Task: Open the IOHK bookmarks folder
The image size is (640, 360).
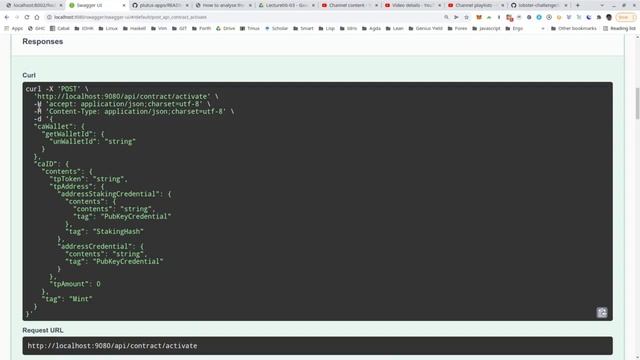Action: pyautogui.click(x=84, y=29)
